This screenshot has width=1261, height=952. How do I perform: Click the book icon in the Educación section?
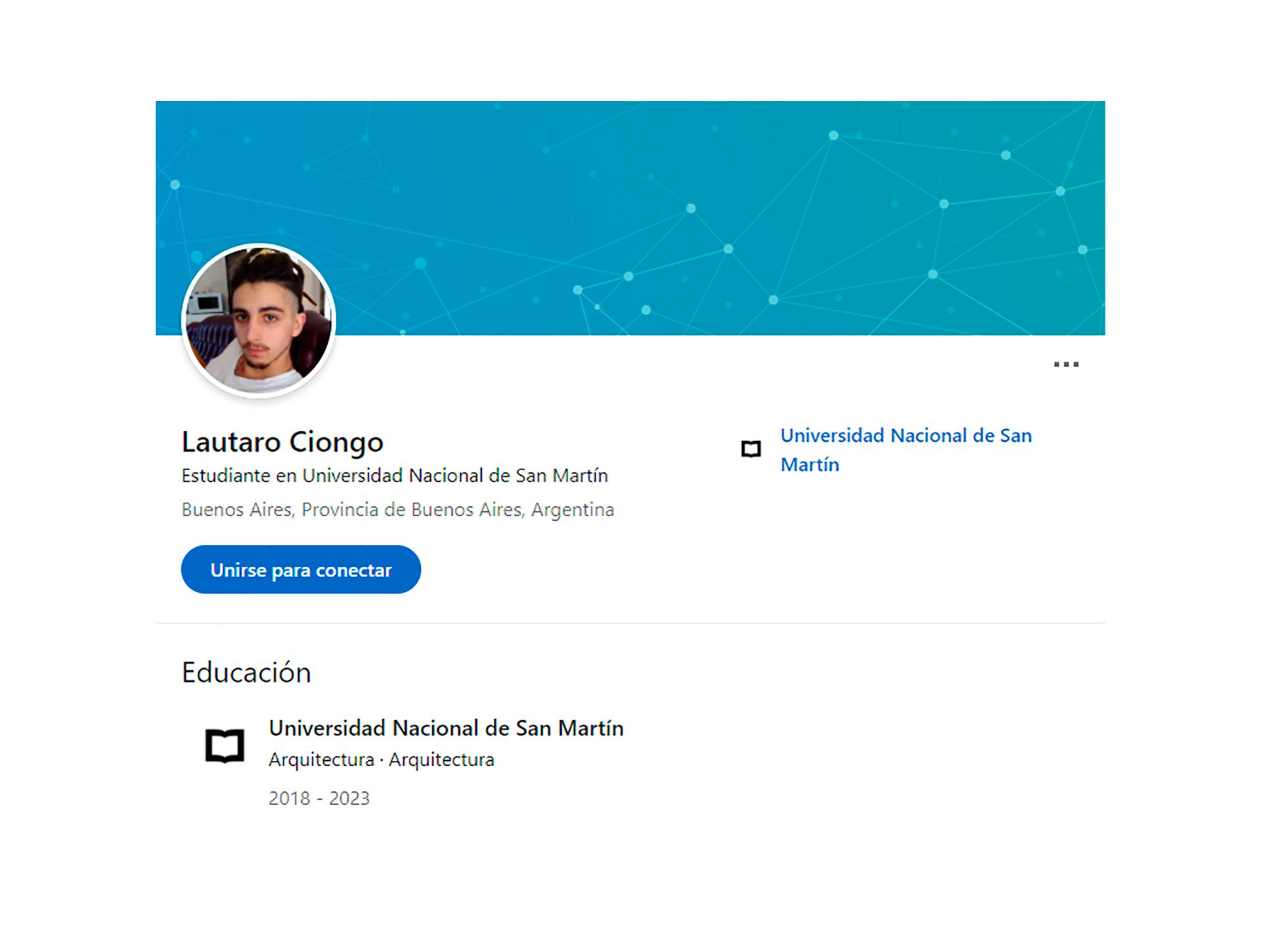225,746
